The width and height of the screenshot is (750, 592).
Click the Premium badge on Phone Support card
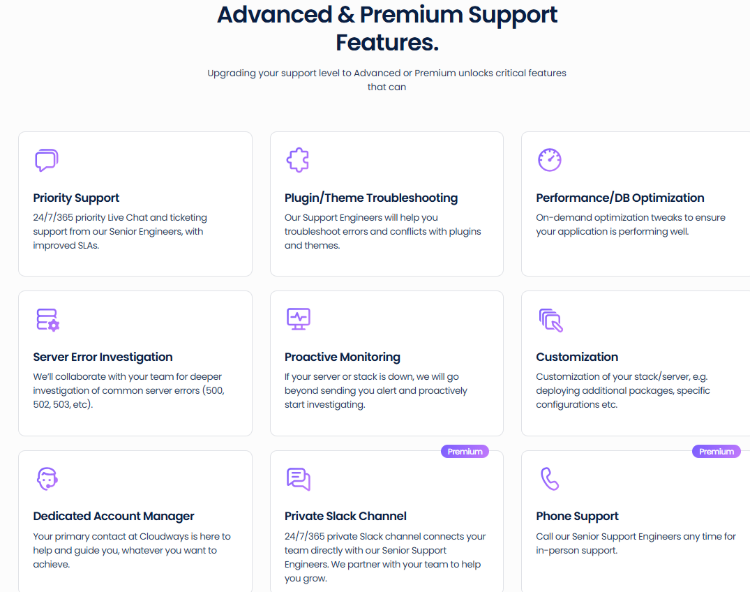tap(716, 451)
